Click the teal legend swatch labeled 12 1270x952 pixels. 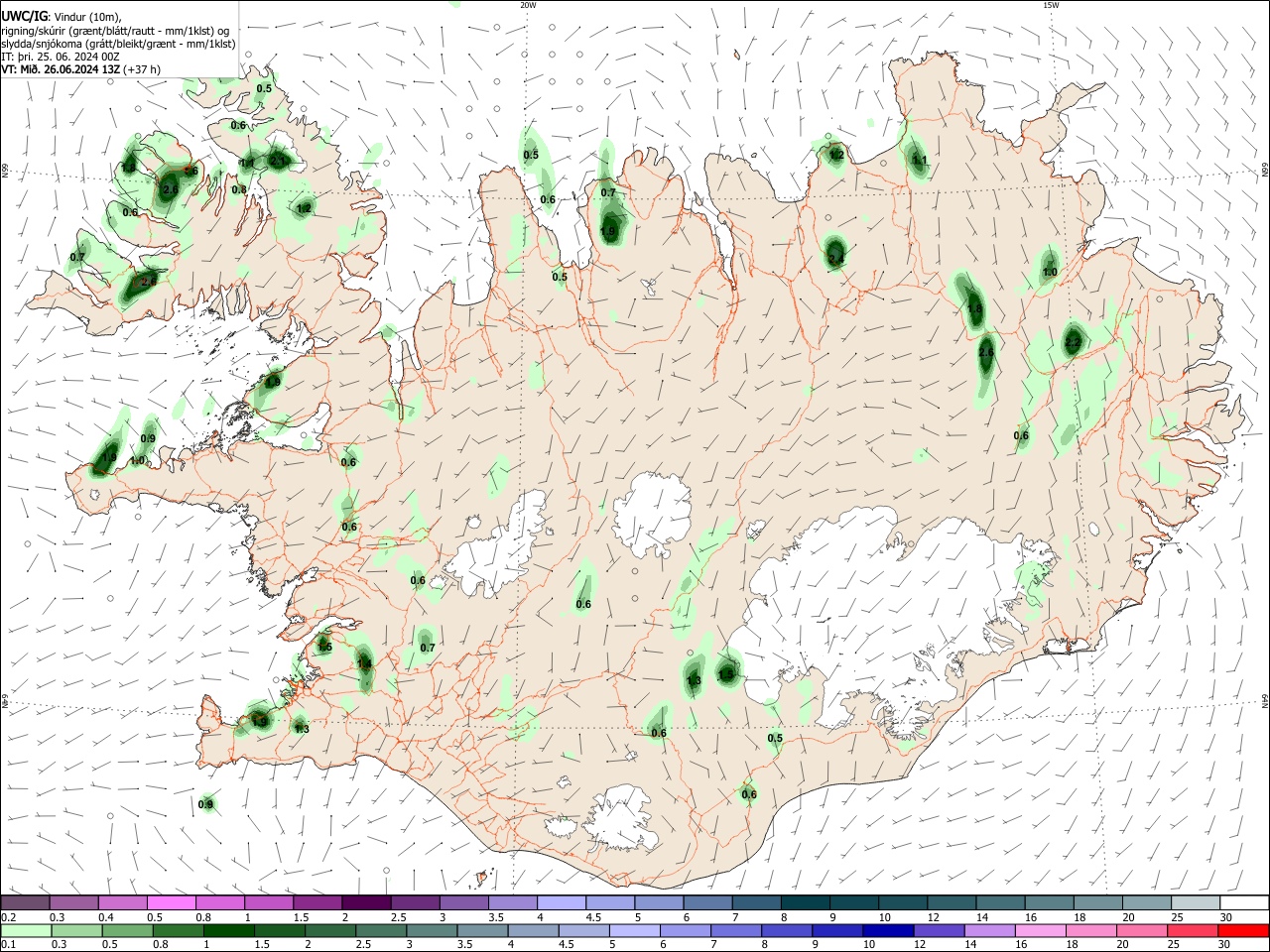click(x=950, y=902)
